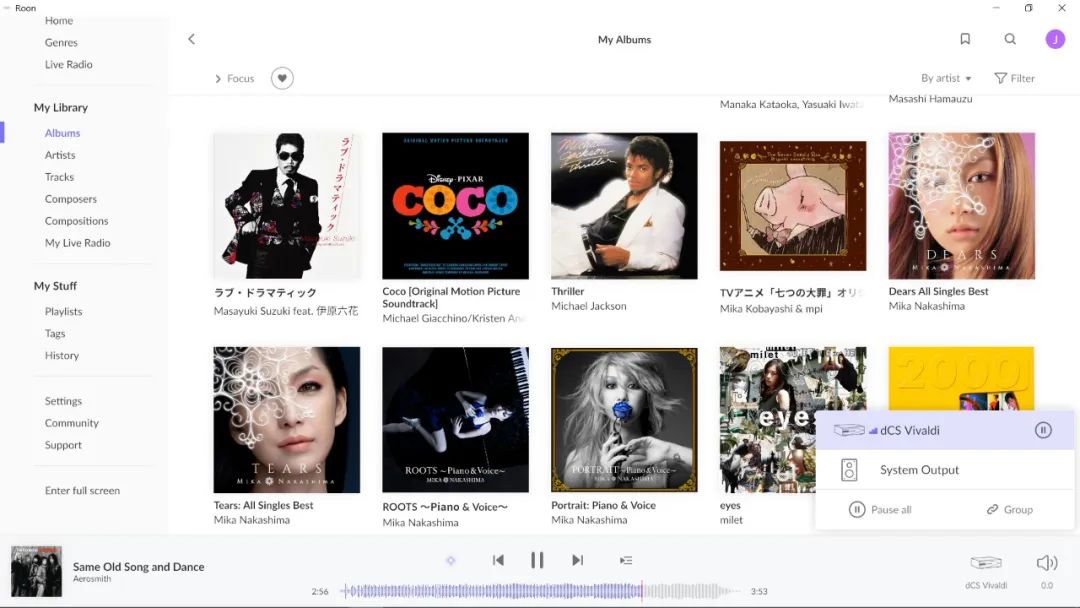Toggle the heart favorites filter
Viewport: 1080px width, 608px height.
282,78
